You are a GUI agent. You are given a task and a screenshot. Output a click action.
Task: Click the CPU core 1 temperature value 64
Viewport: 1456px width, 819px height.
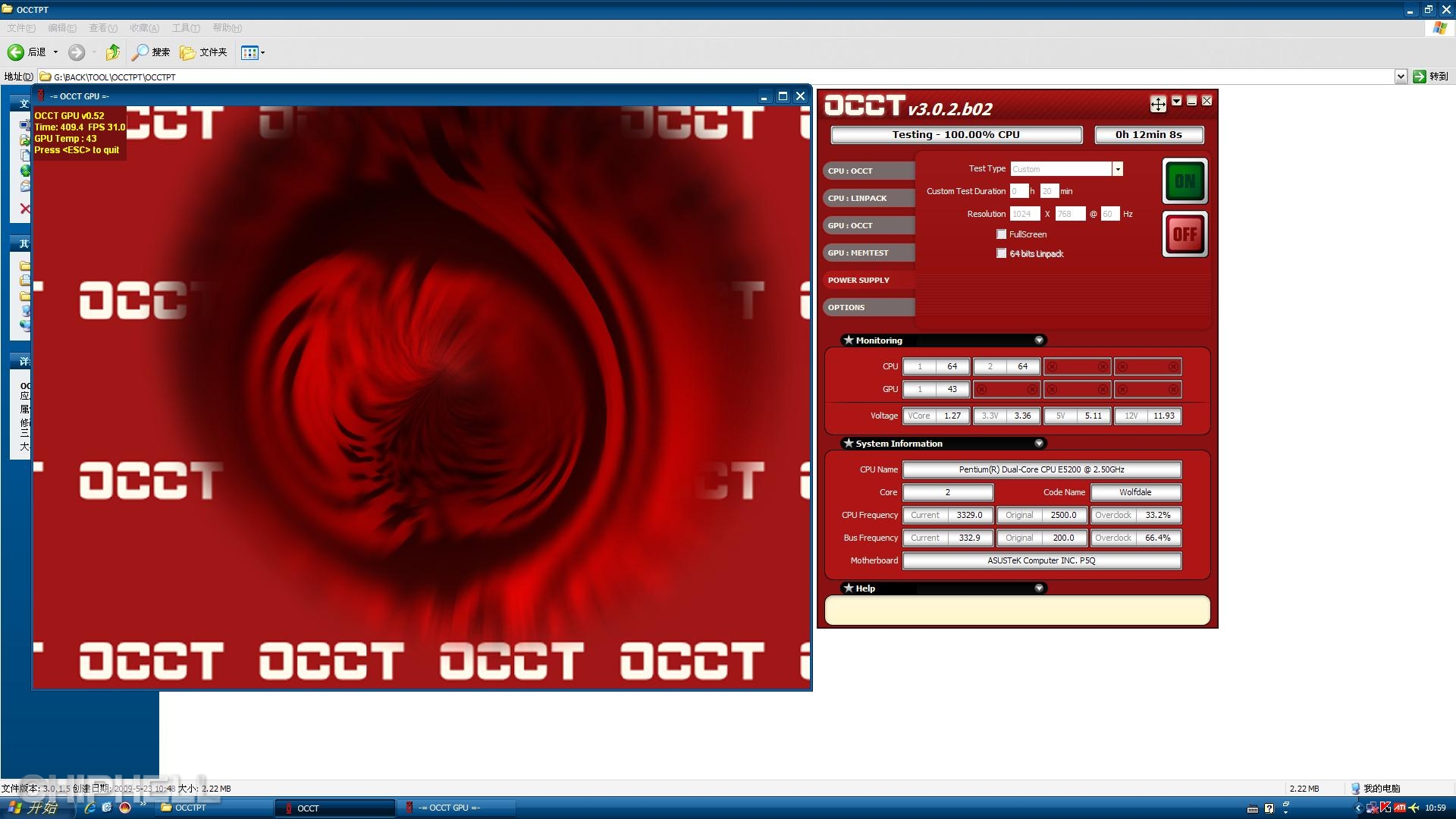point(952,367)
